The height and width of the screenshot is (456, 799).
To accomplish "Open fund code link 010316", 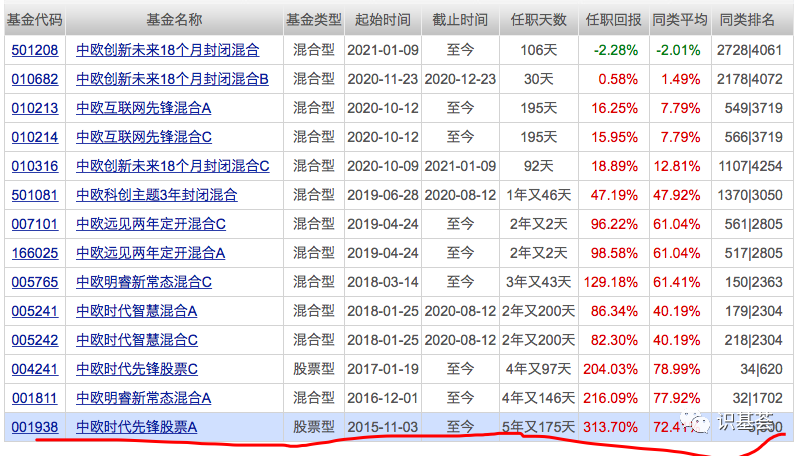I will click(x=35, y=166).
